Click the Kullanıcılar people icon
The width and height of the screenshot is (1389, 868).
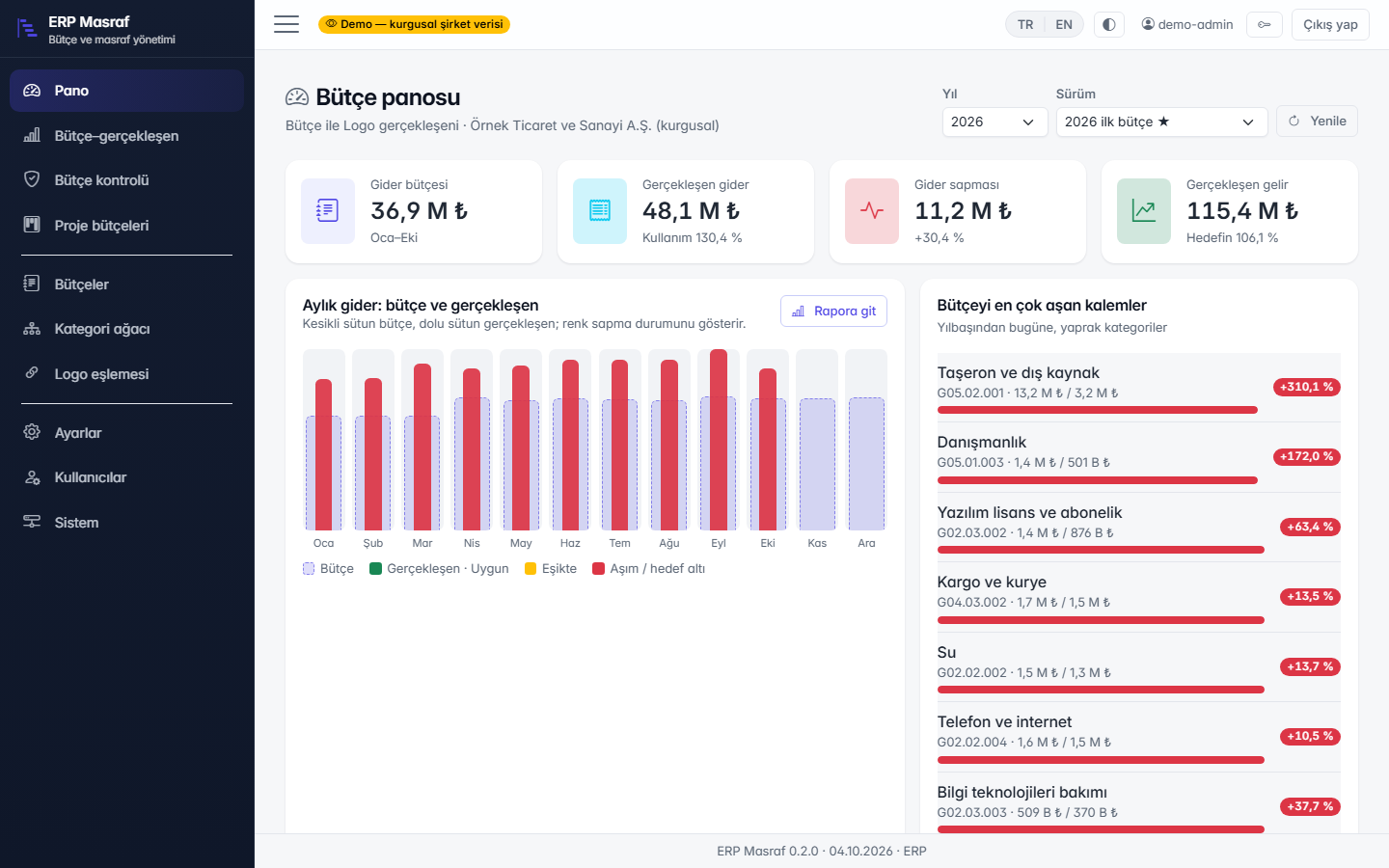[32, 477]
